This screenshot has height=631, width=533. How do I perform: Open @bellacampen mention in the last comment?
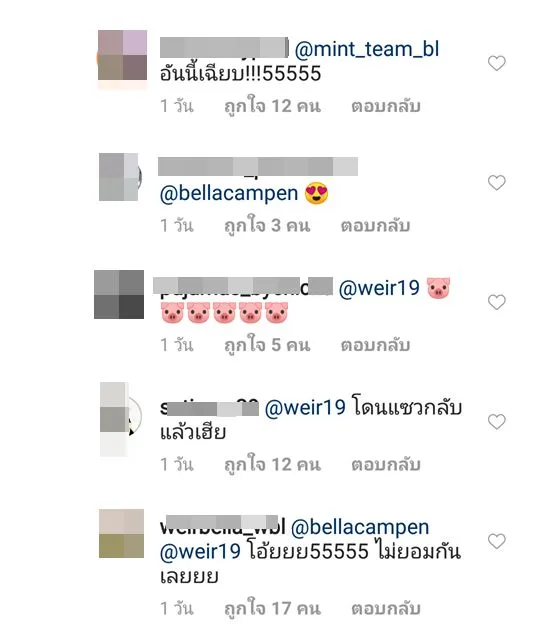click(360, 528)
